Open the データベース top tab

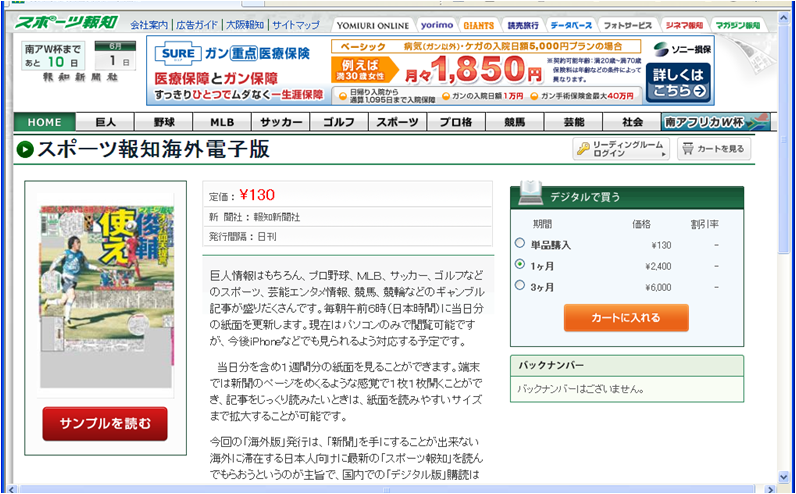pyautogui.click(x=571, y=25)
